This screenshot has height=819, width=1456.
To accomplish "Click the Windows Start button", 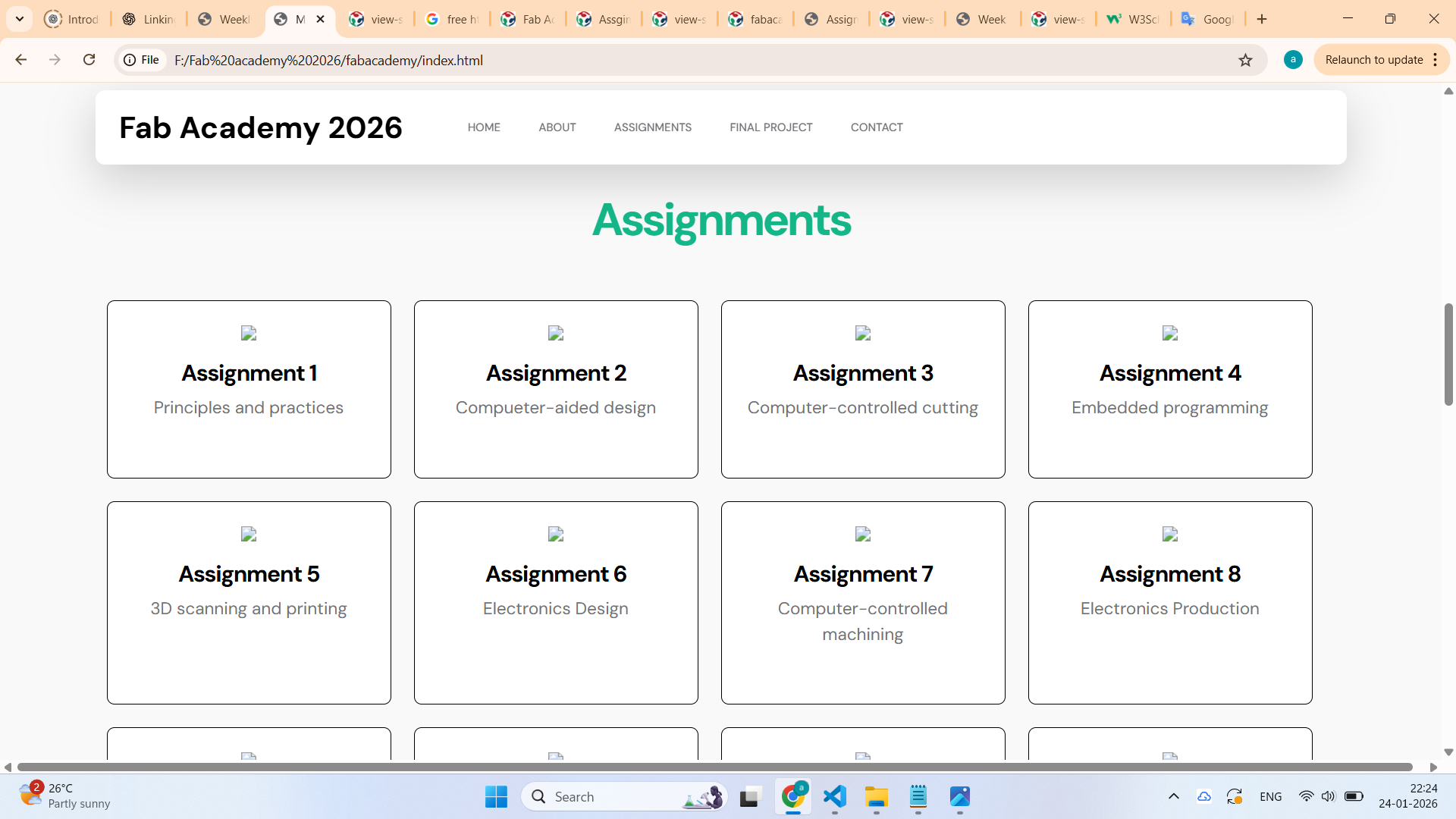I will 496,796.
